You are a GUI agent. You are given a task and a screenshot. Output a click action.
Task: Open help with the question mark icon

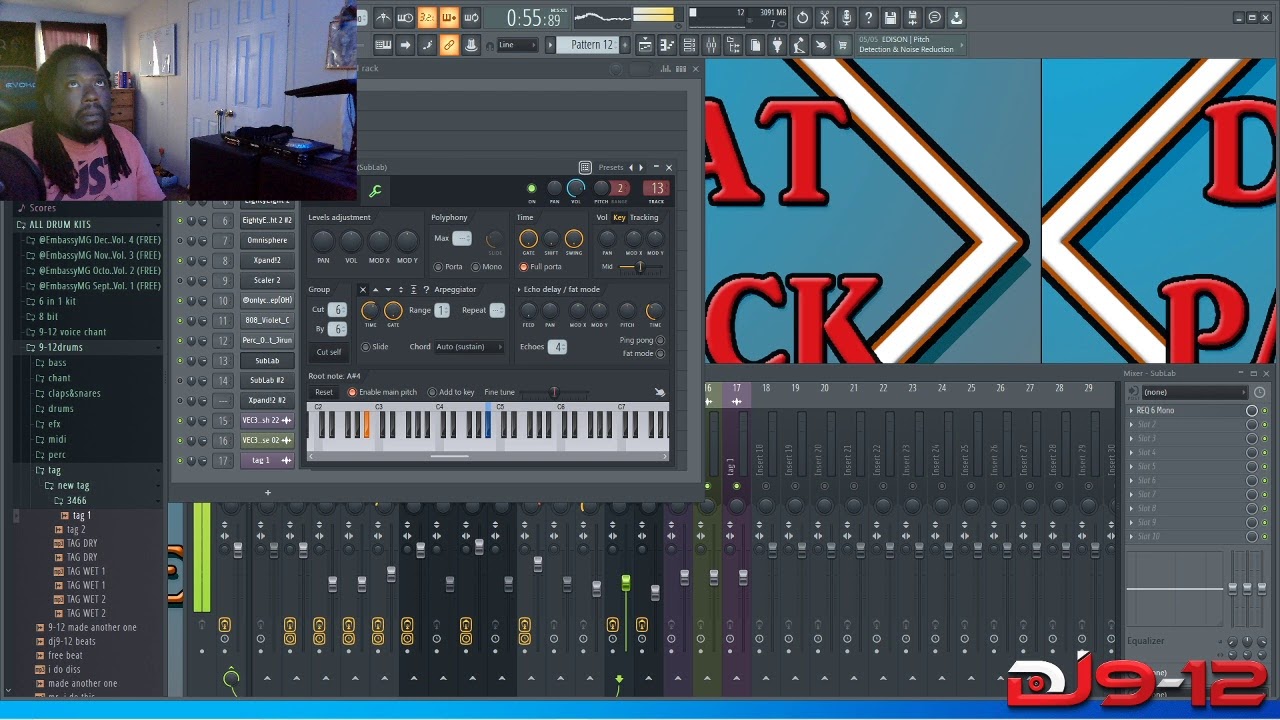[868, 17]
